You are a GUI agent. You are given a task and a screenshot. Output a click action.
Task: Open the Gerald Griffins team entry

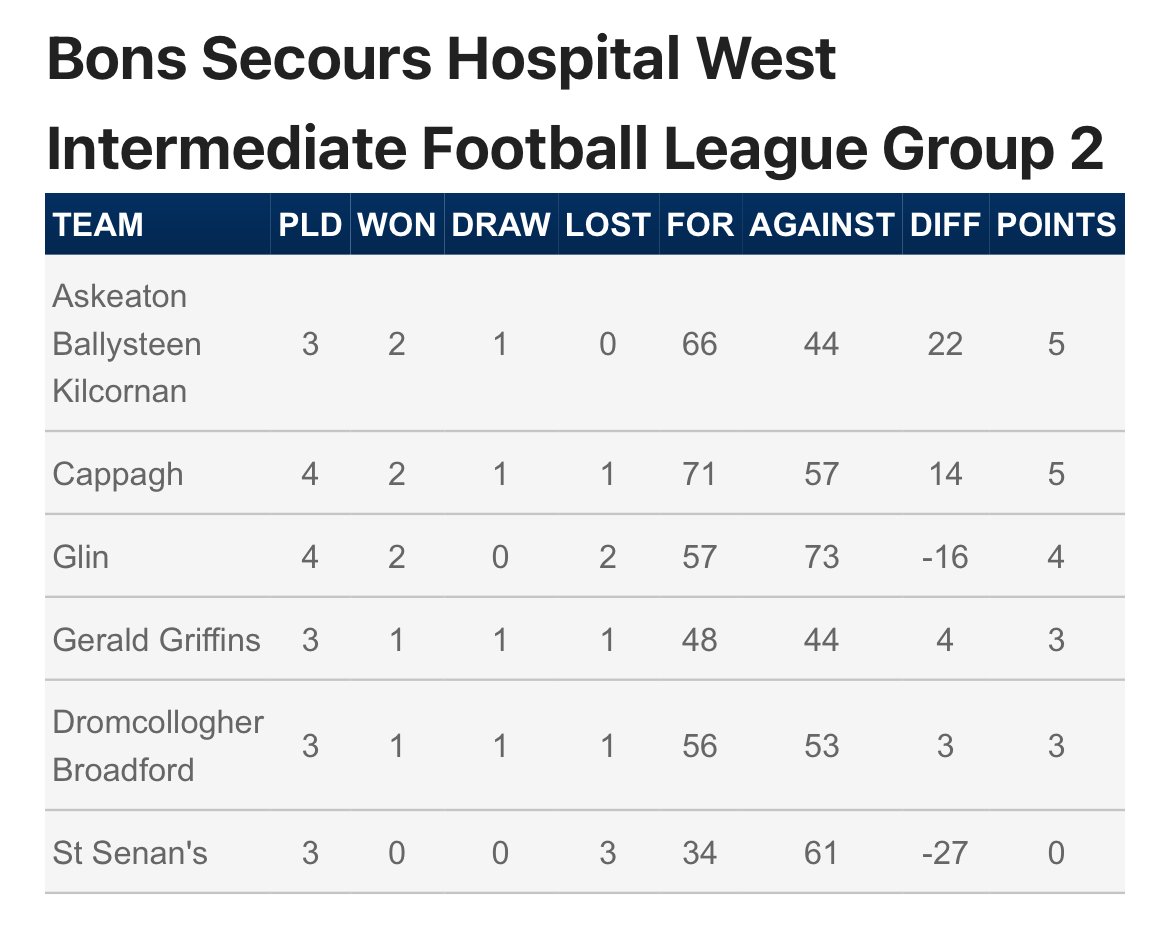coord(156,639)
